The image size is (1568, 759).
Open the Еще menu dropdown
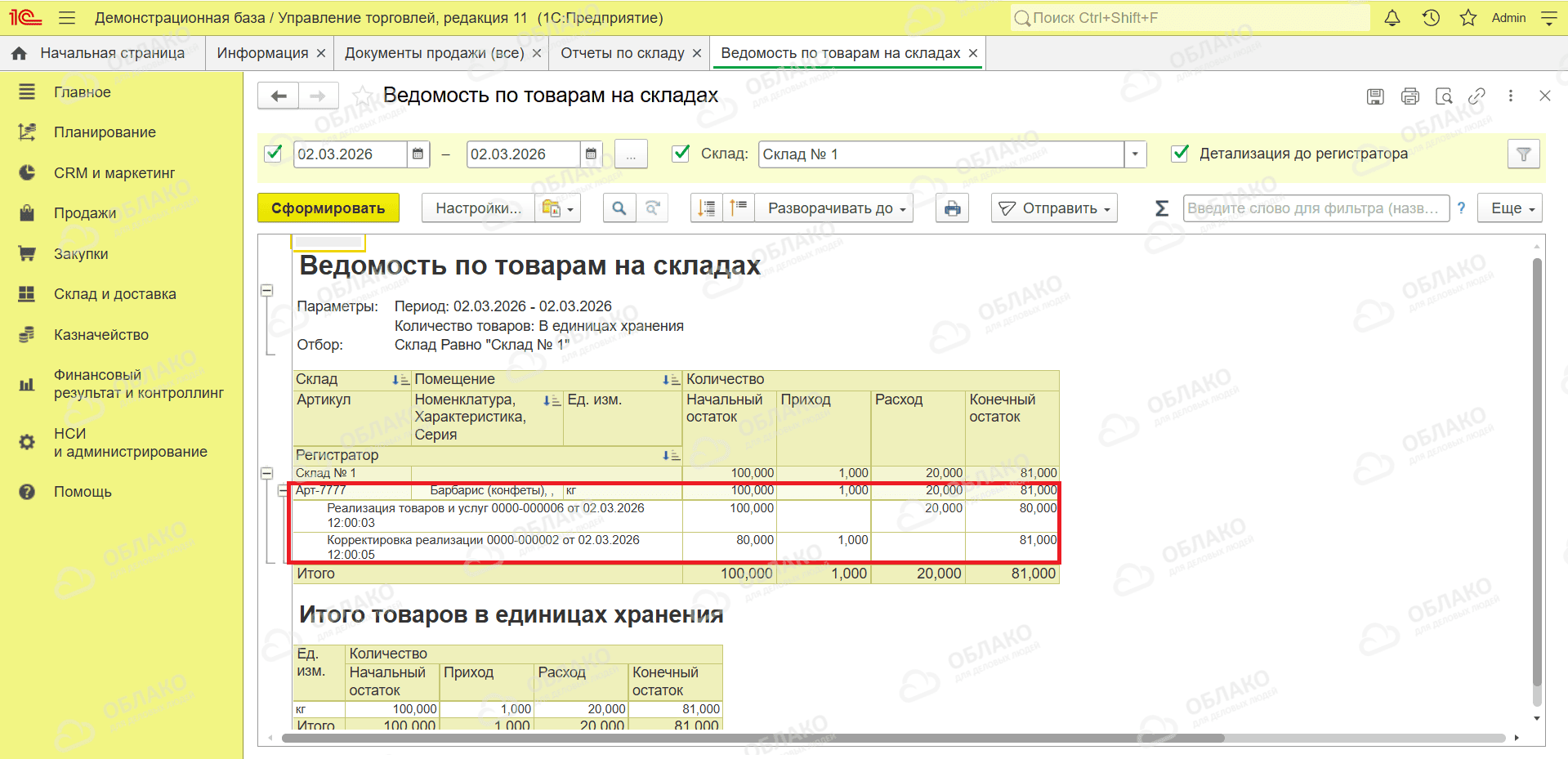(1510, 208)
